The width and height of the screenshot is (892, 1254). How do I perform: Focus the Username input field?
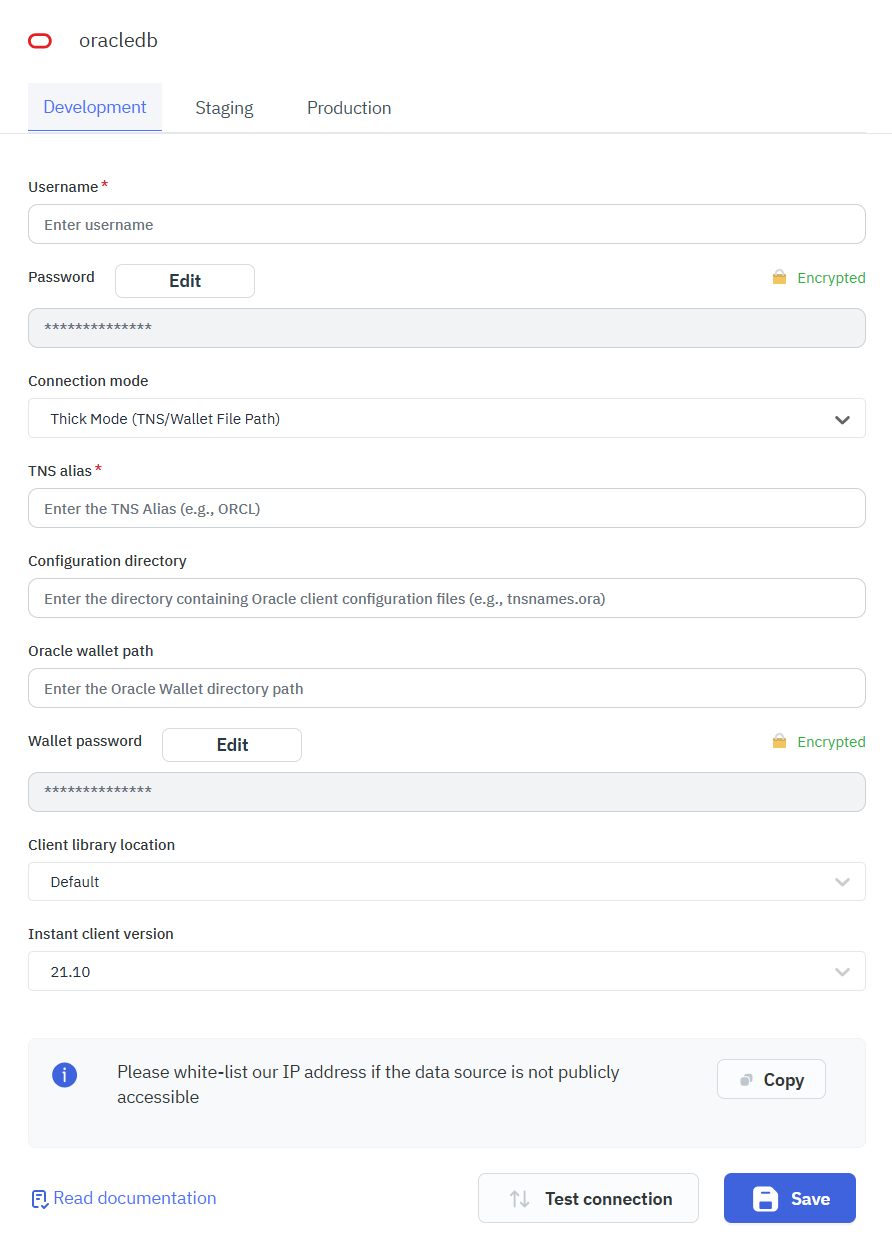pos(447,224)
